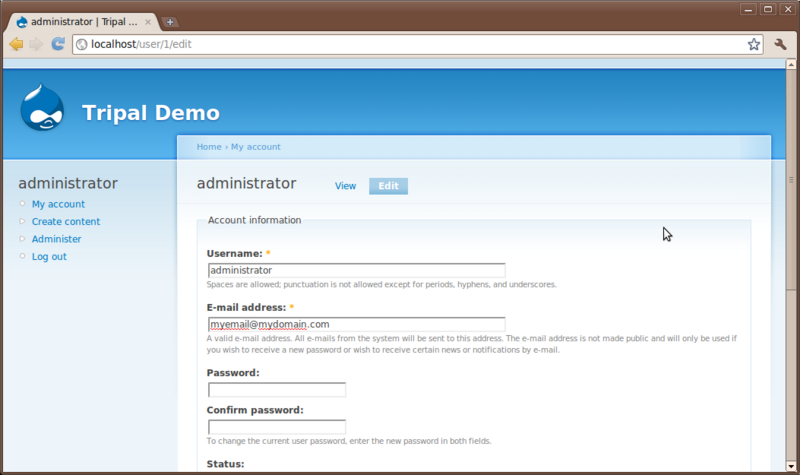The width and height of the screenshot is (800, 475).
Task: Minimize the browser window
Action: point(748,9)
